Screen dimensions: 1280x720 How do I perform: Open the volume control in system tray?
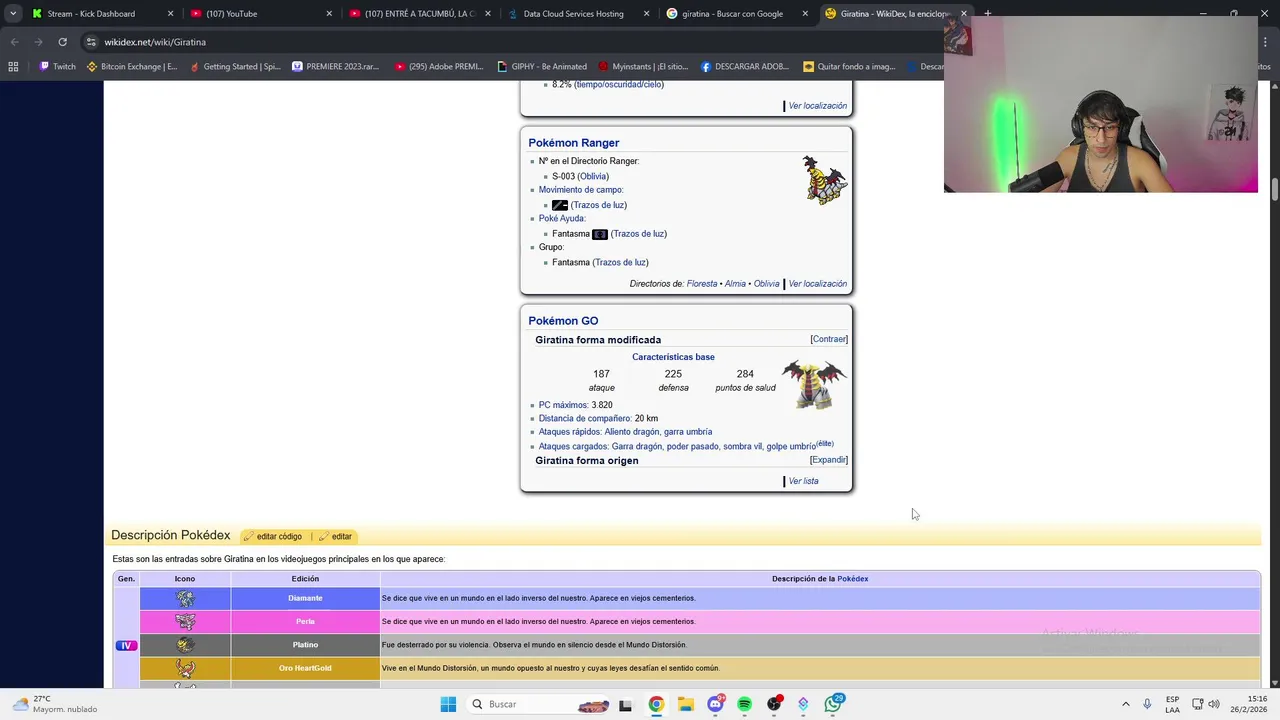pyautogui.click(x=1214, y=704)
